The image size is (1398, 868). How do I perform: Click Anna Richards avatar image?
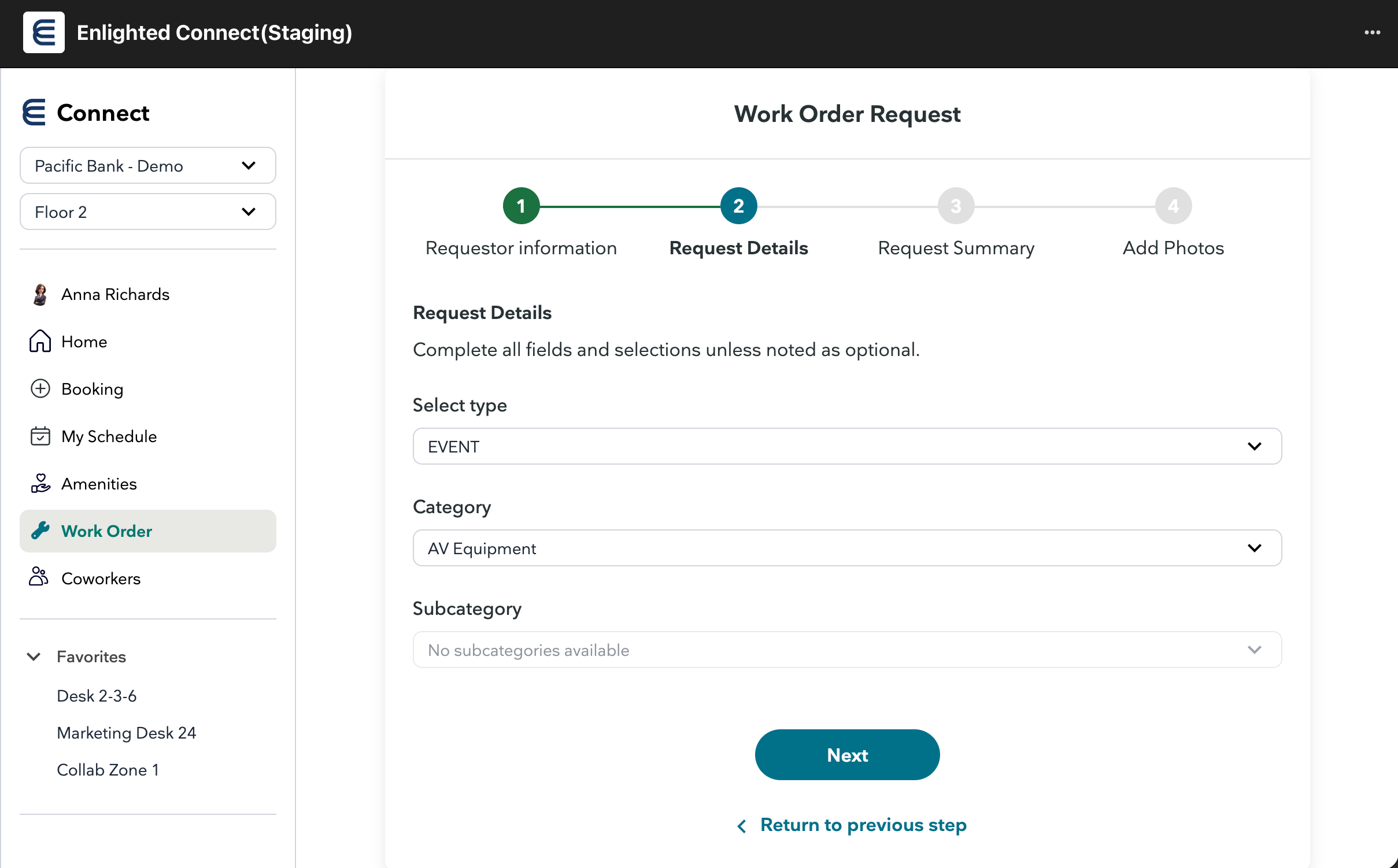(x=40, y=294)
